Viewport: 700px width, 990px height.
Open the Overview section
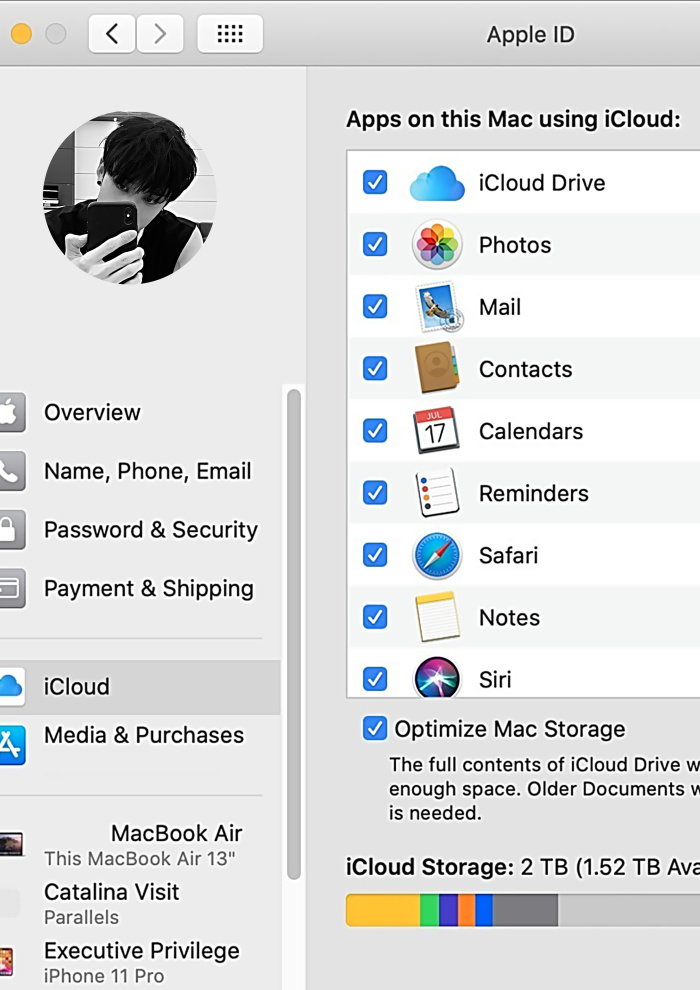pos(139,412)
